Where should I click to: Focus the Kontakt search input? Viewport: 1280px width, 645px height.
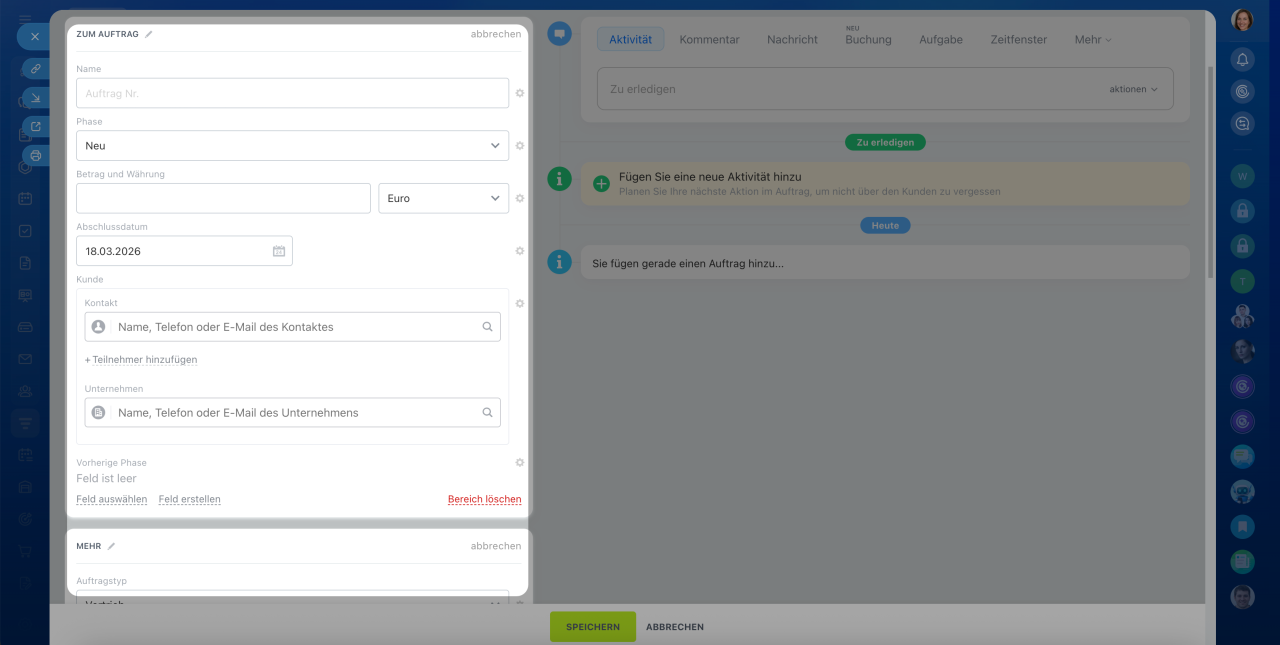(292, 327)
